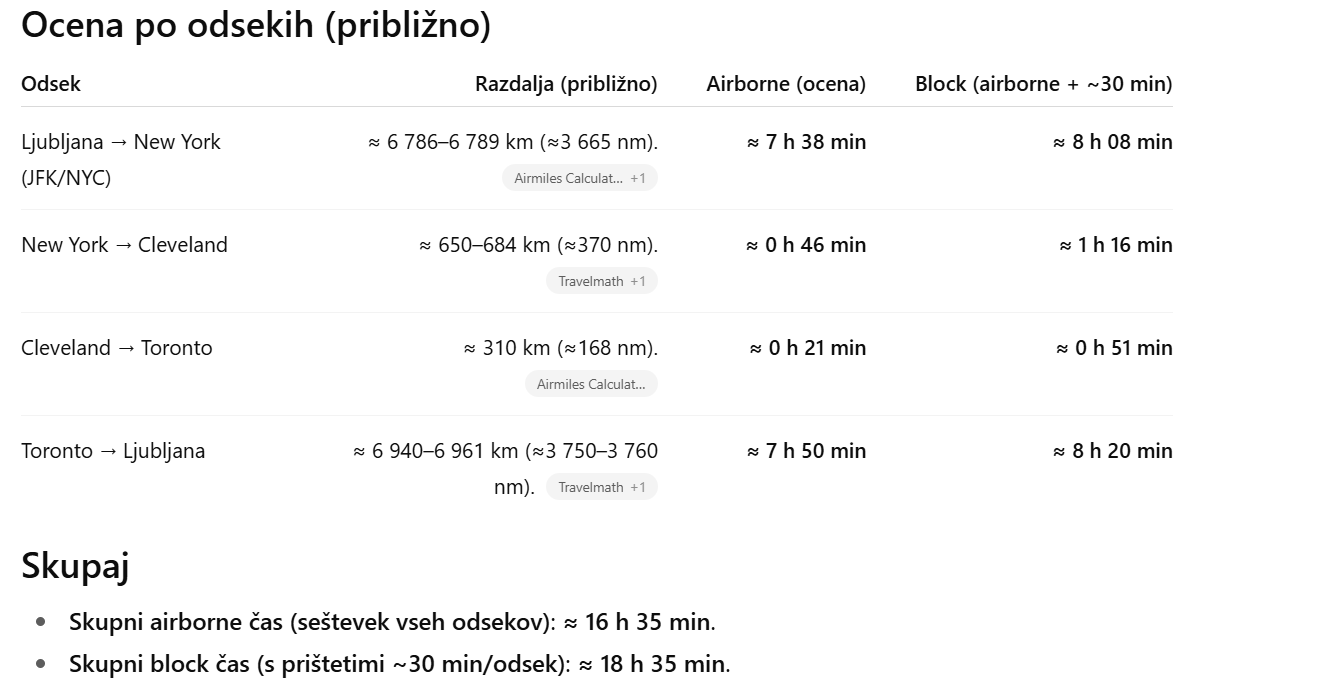Click the Block (airborne + ~30 min) header
1323x696 pixels.
tap(1044, 84)
